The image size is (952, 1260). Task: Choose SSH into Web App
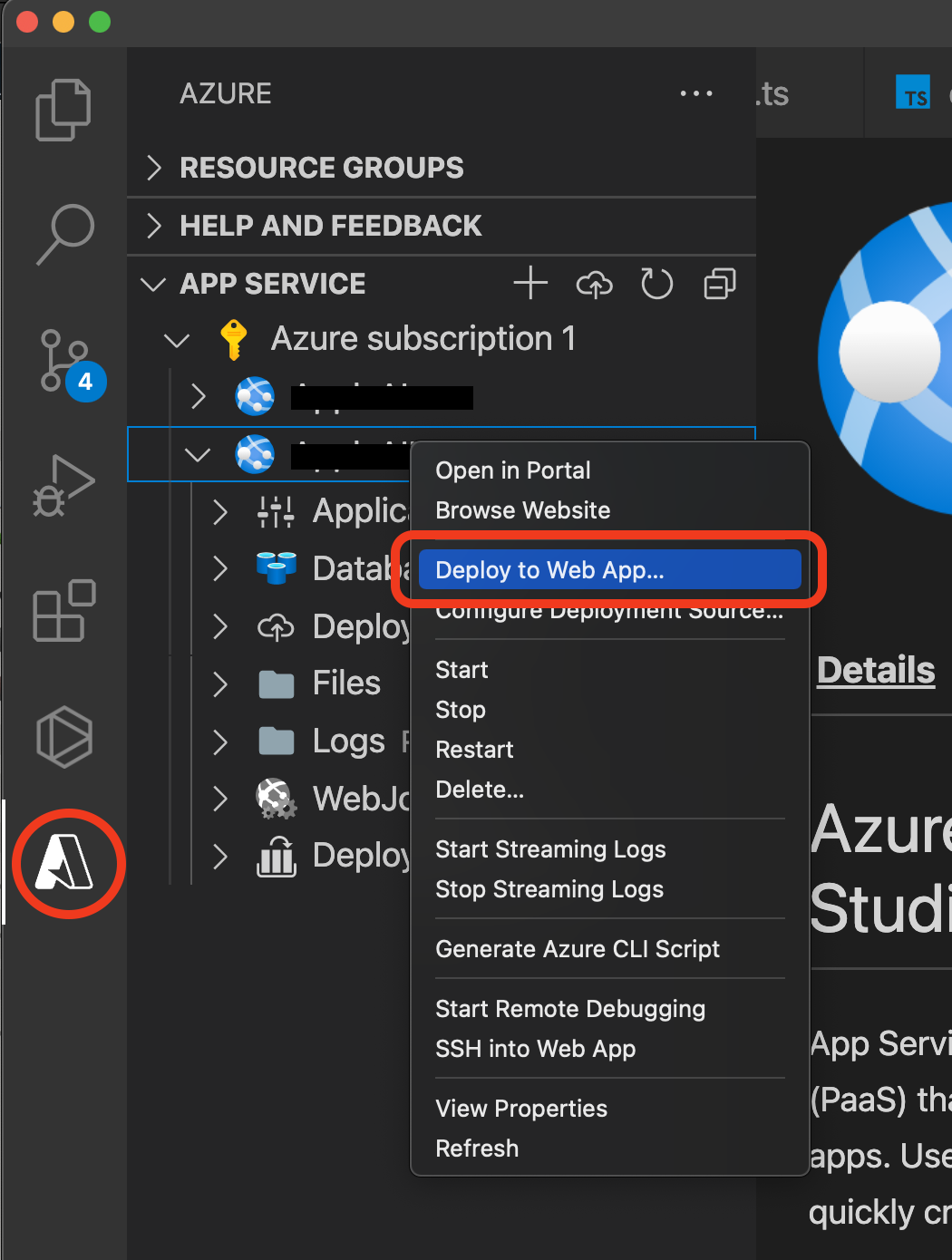609,1049
